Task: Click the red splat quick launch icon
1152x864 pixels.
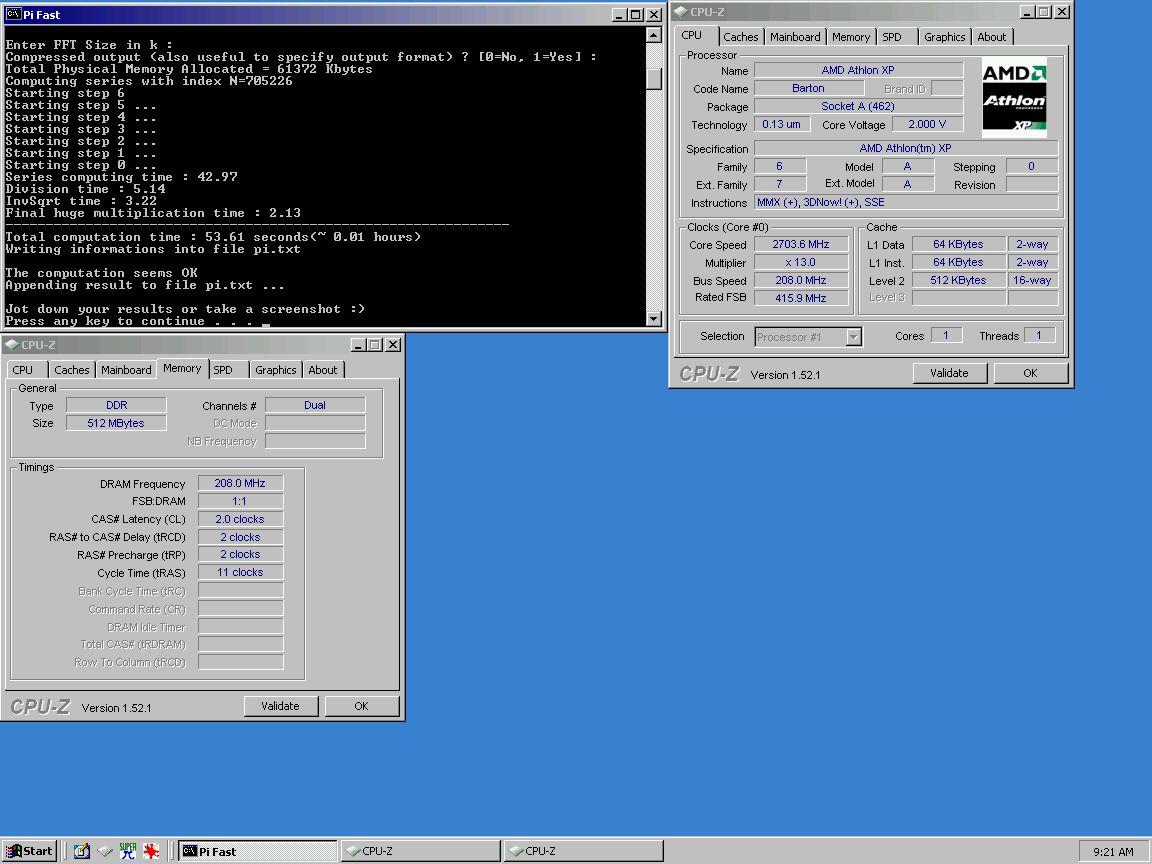Action: 151,851
